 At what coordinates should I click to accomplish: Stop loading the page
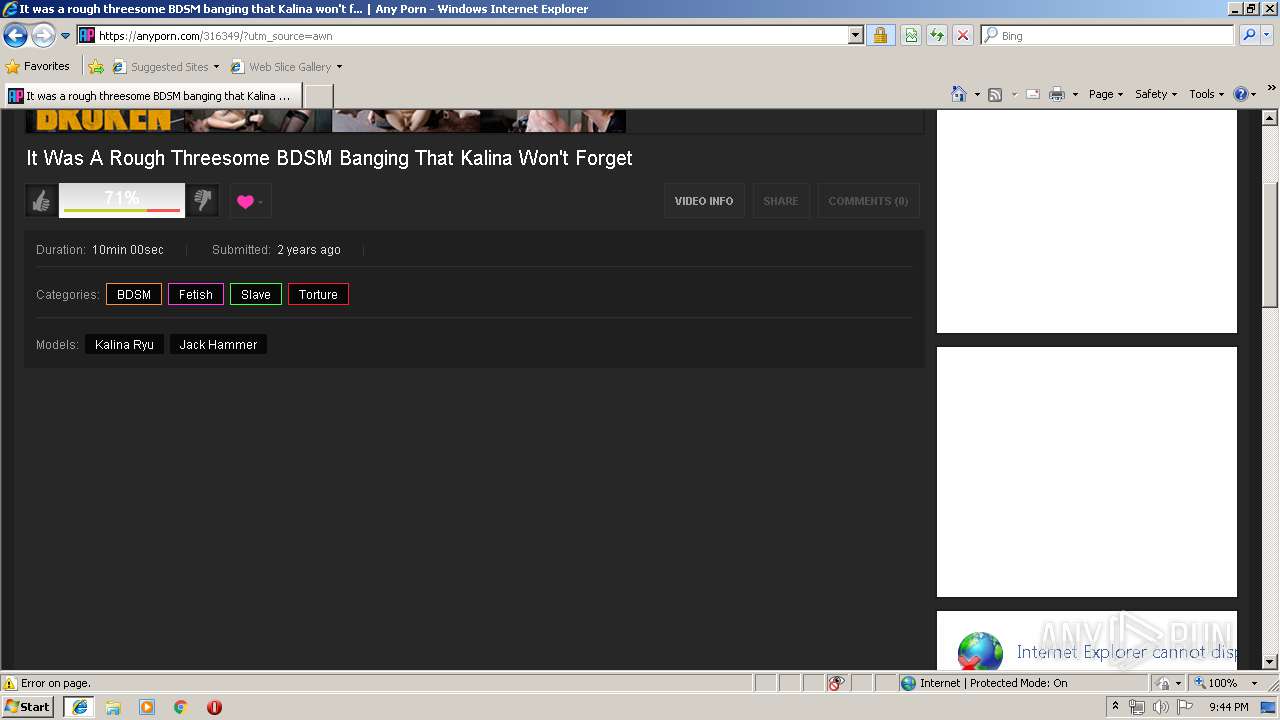[963, 35]
